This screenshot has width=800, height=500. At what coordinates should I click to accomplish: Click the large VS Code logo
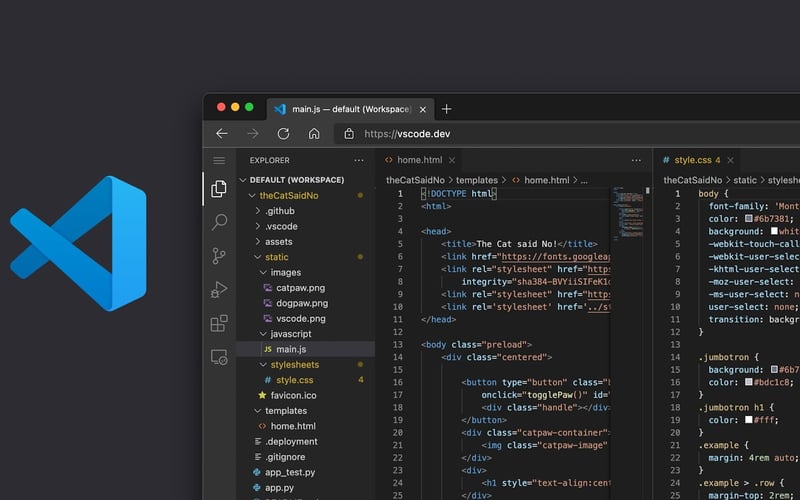click(79, 243)
